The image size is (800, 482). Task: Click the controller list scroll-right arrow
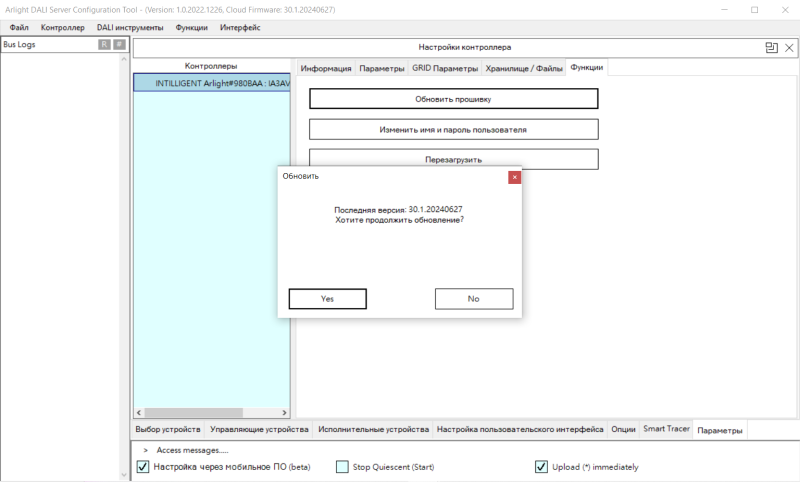[x=284, y=413]
